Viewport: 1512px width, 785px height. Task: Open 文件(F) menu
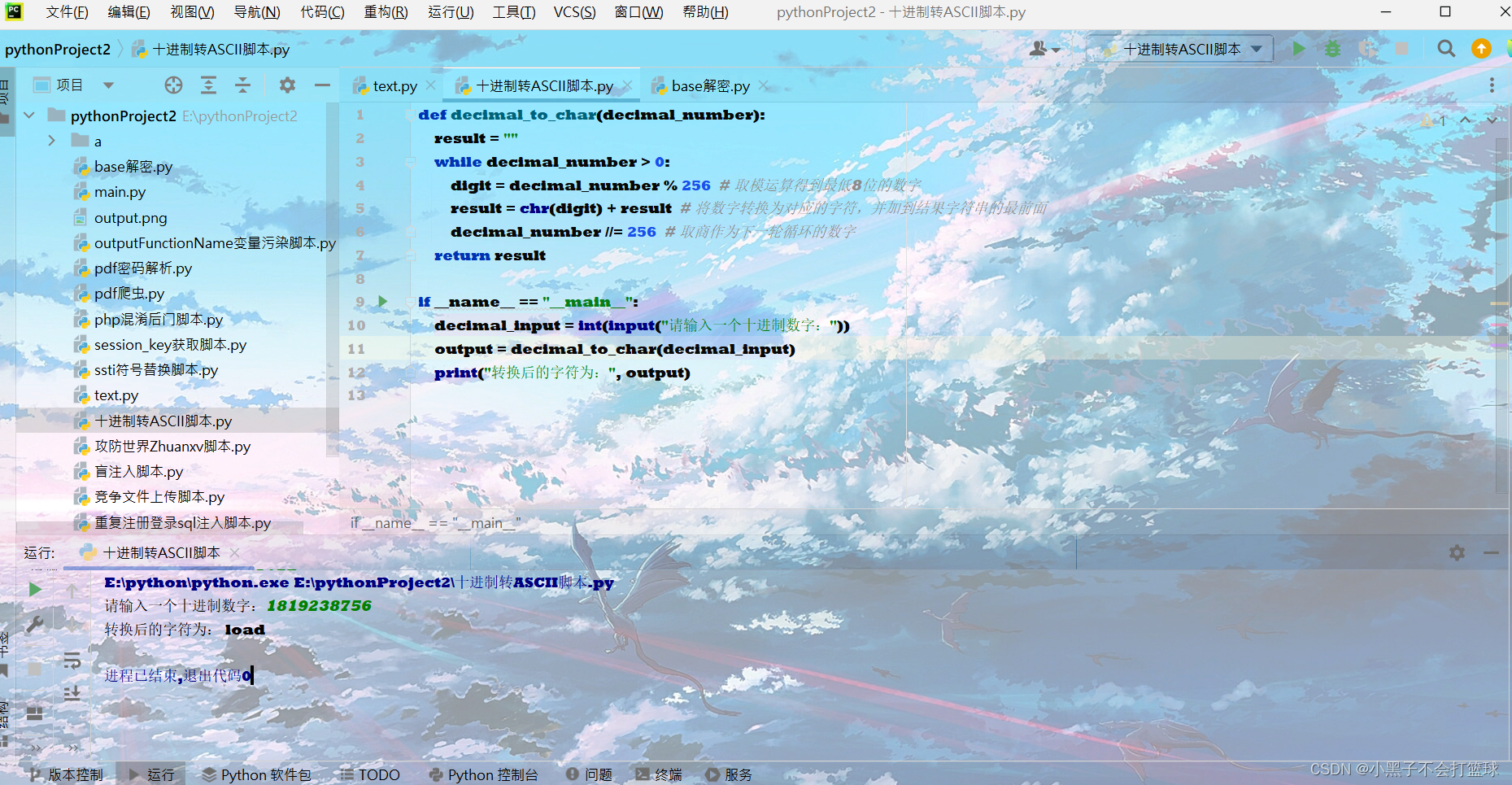67,12
